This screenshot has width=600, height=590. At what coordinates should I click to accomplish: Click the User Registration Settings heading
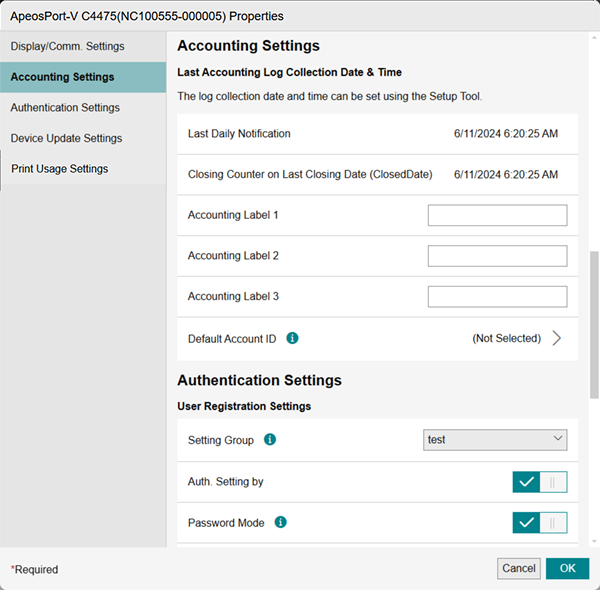[x=244, y=406]
